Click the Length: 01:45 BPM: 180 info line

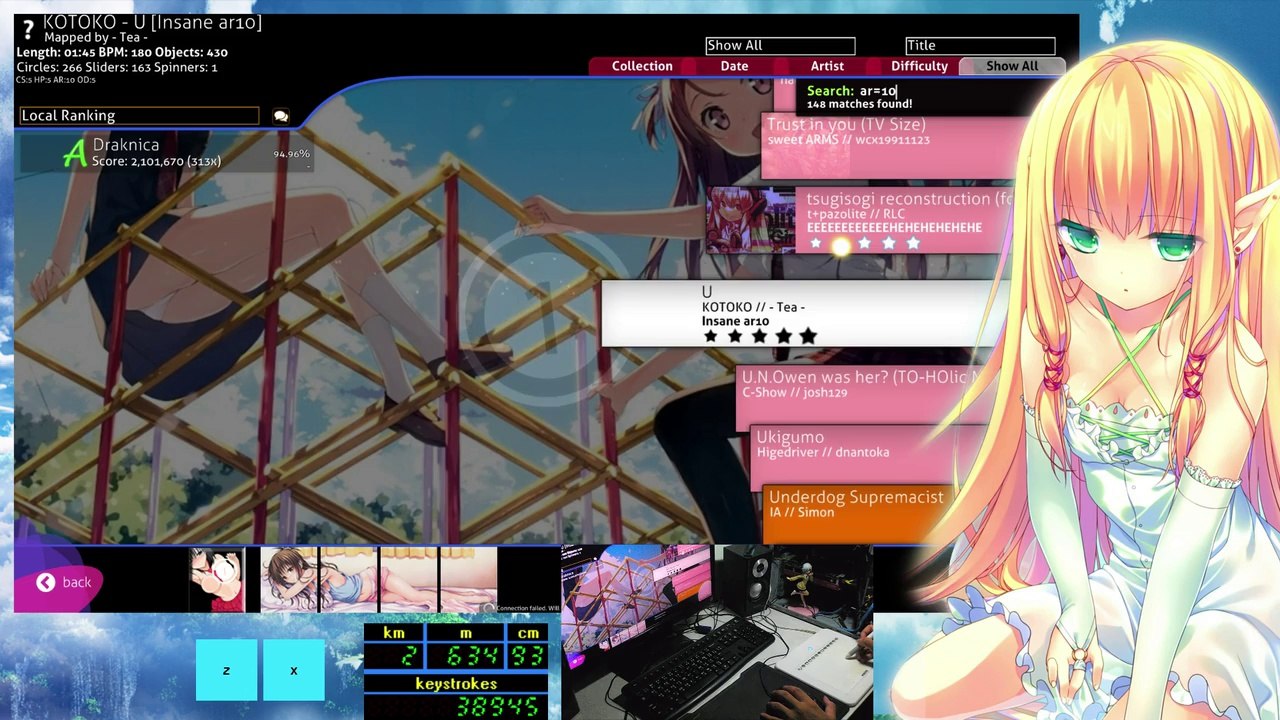(x=122, y=52)
